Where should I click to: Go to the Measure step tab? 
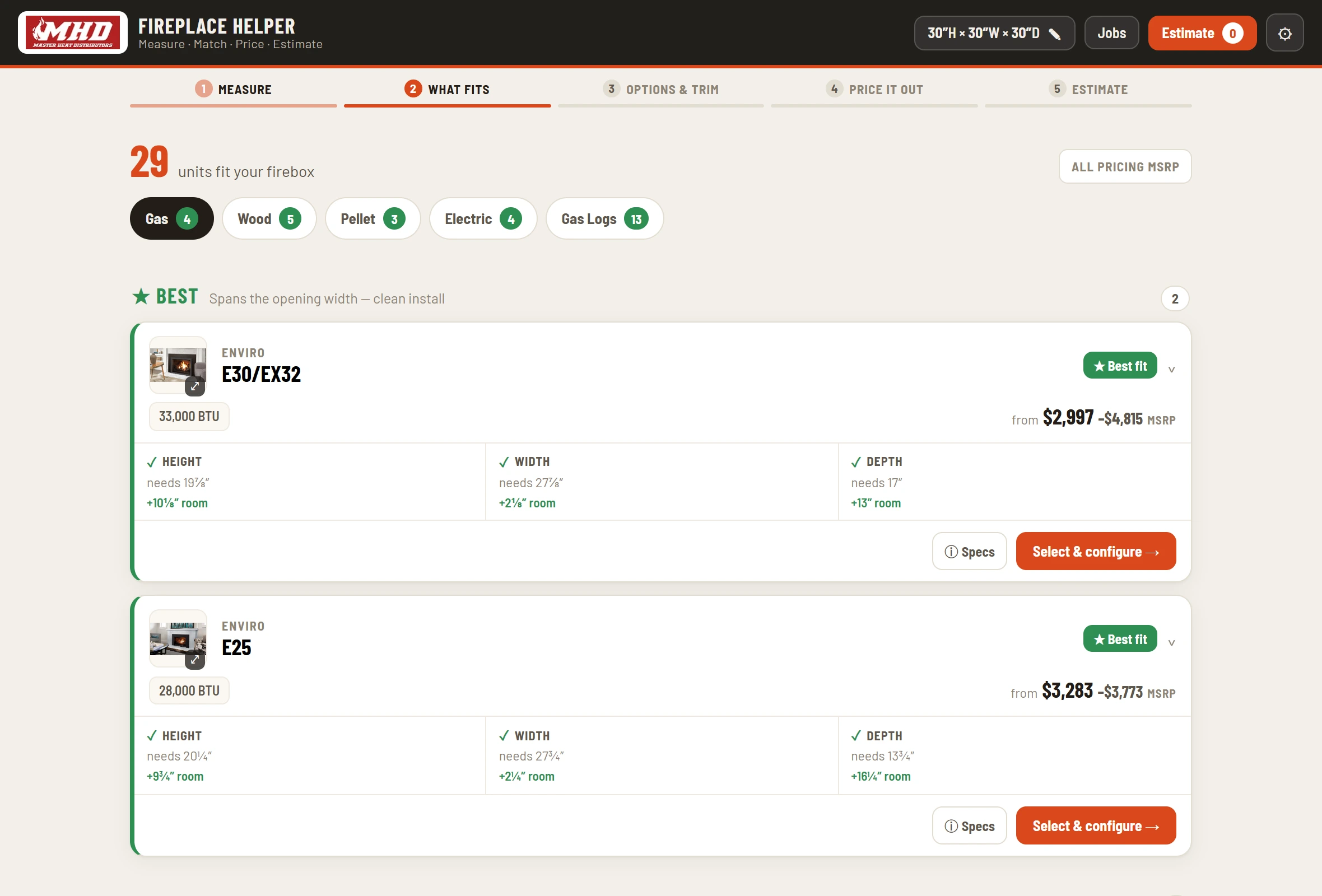click(233, 90)
